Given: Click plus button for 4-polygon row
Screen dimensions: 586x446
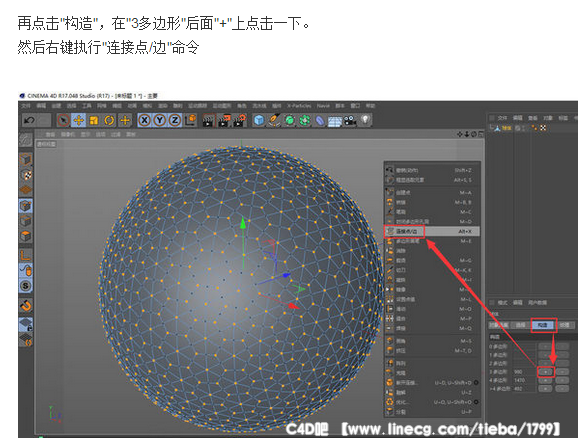Looking at the screenshot, I should (x=546, y=380).
